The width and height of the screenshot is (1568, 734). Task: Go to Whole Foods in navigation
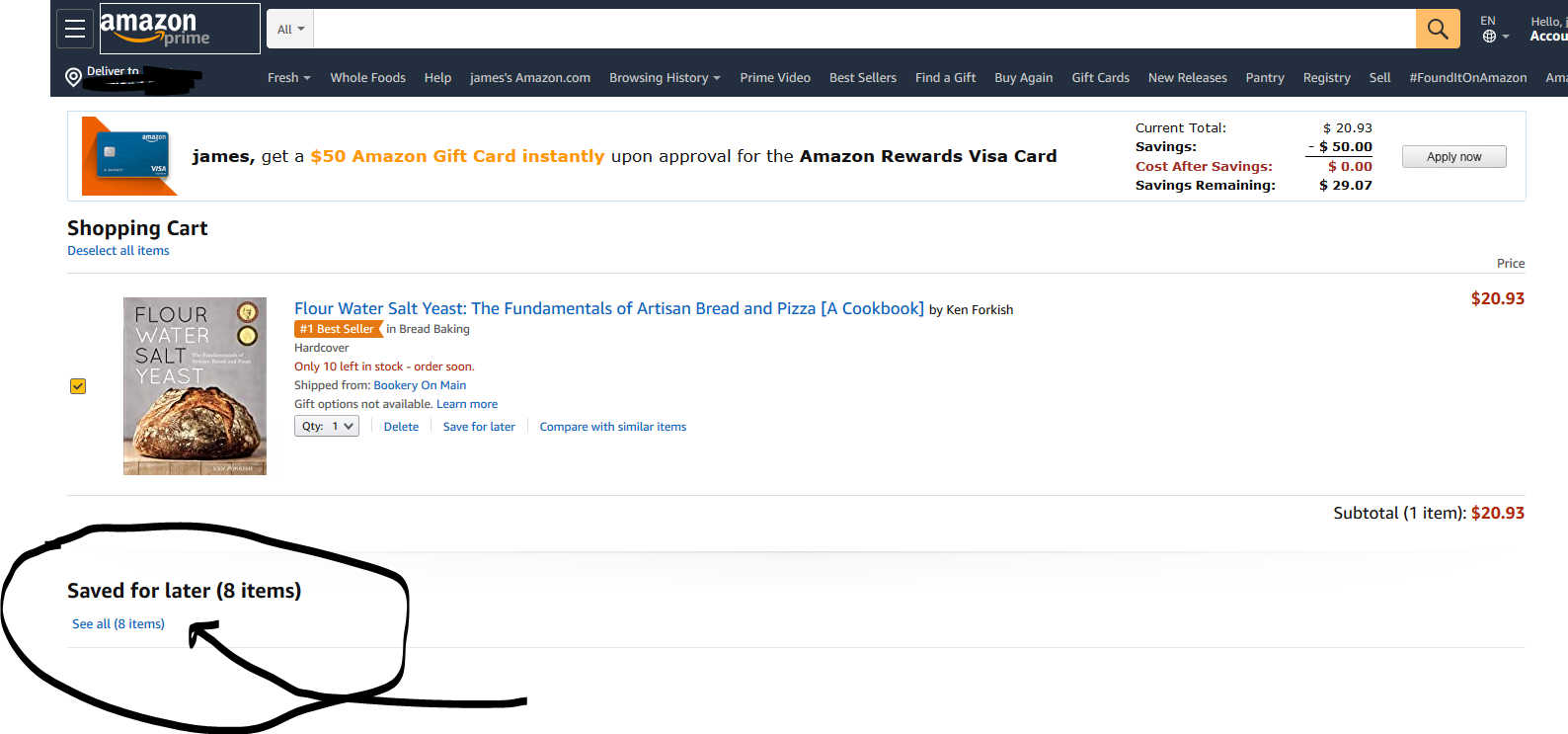pyautogui.click(x=367, y=78)
